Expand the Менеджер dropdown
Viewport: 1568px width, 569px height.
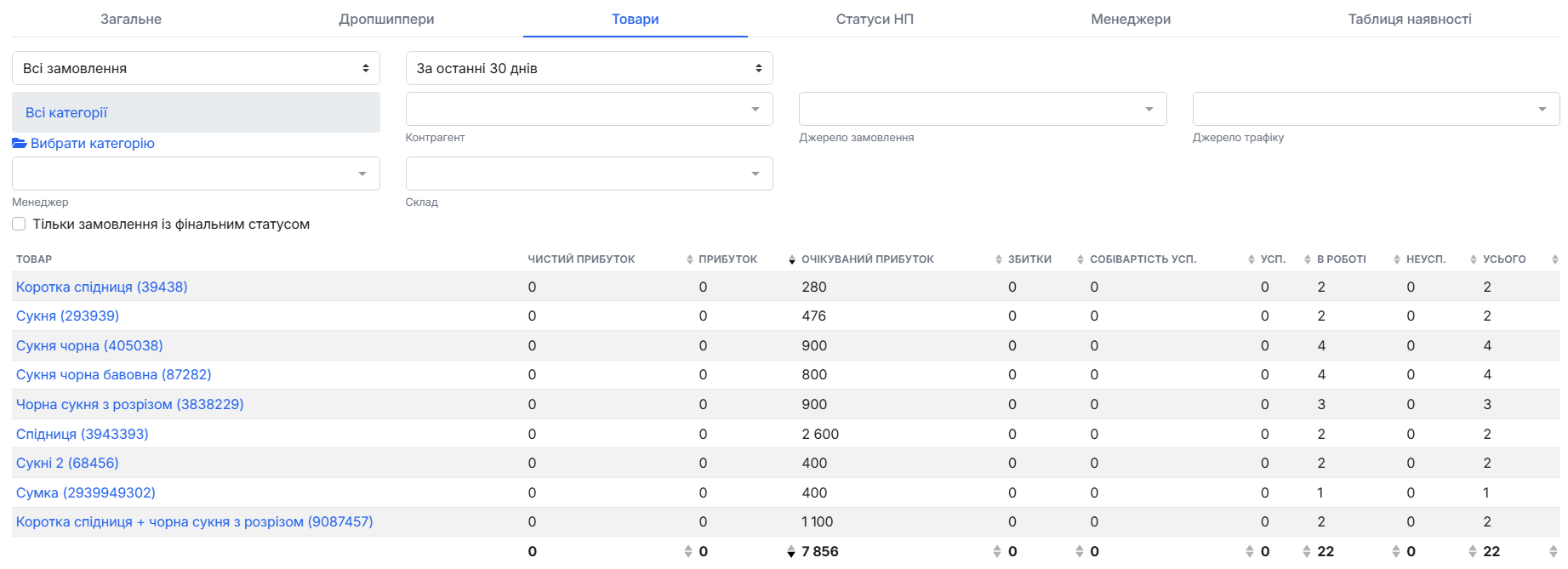196,174
